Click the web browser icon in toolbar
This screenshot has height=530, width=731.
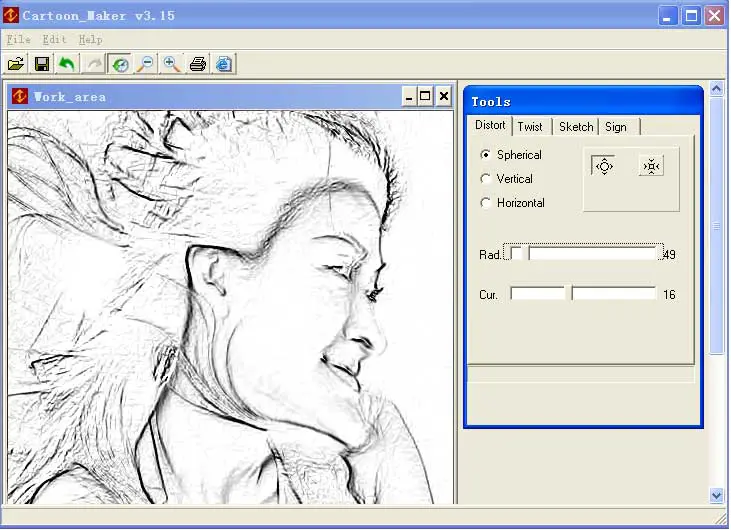click(x=224, y=64)
